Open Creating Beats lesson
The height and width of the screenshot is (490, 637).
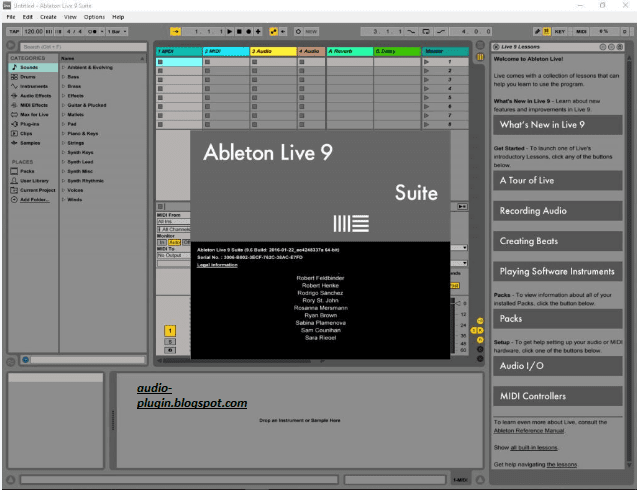coord(557,241)
